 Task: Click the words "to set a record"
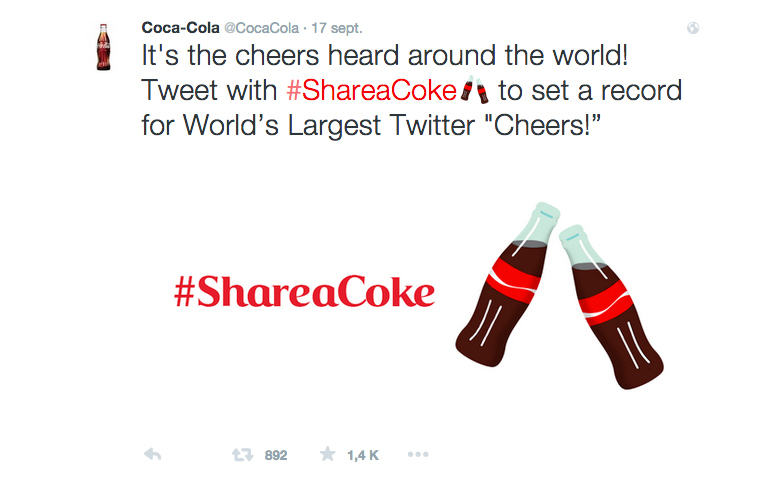click(590, 92)
